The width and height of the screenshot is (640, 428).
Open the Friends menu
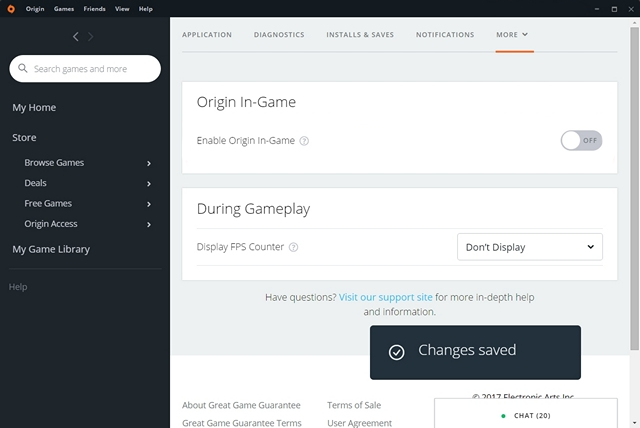click(x=94, y=9)
